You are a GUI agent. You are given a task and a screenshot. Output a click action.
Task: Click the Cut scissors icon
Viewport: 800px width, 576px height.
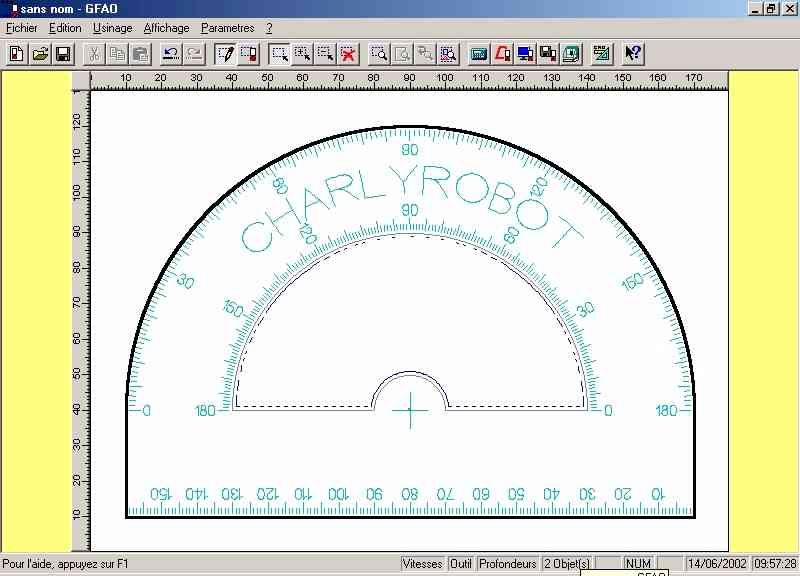[93, 54]
